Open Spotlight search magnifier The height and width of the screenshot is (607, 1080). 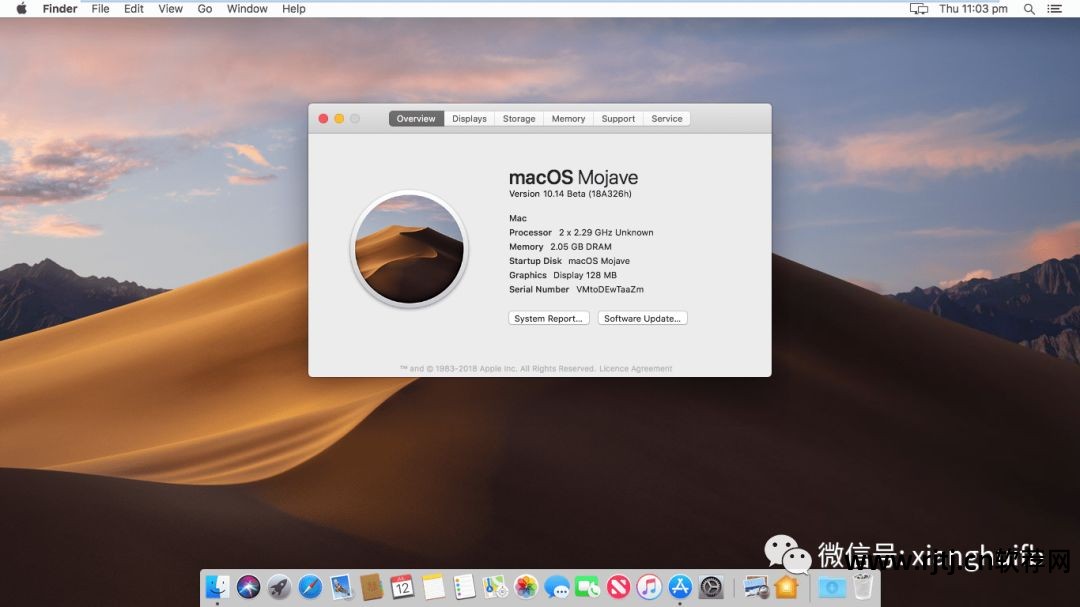[x=1029, y=9]
